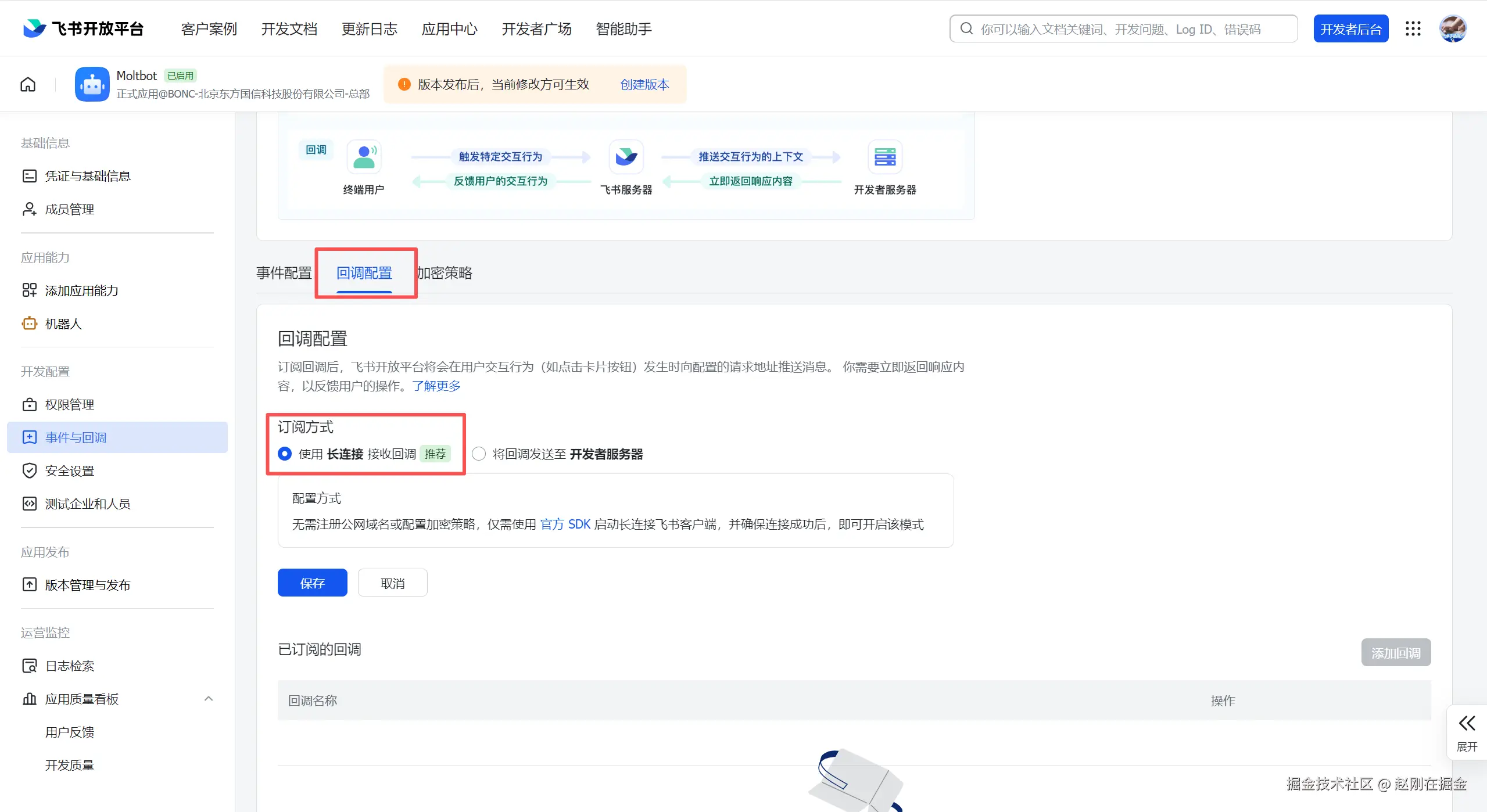Open 开发文档 in top navigation

coord(289,29)
